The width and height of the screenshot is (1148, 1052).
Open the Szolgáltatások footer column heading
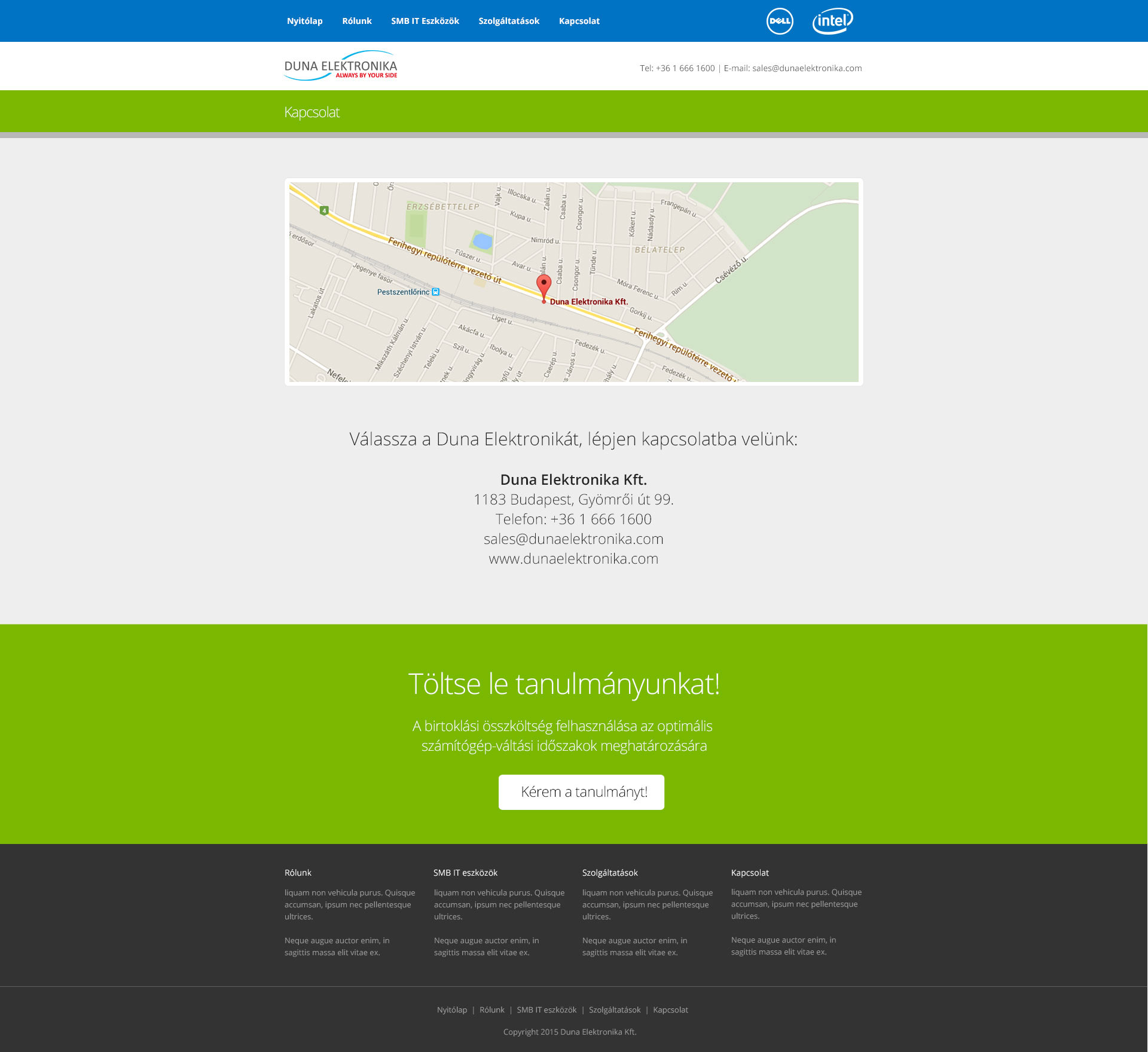tap(610, 873)
